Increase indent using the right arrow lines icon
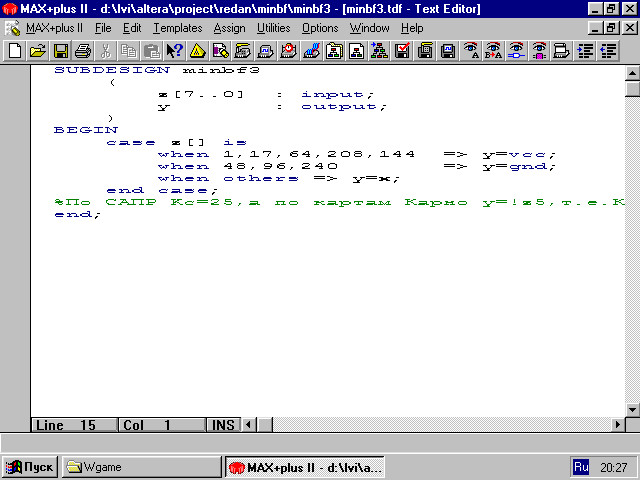 585,51
